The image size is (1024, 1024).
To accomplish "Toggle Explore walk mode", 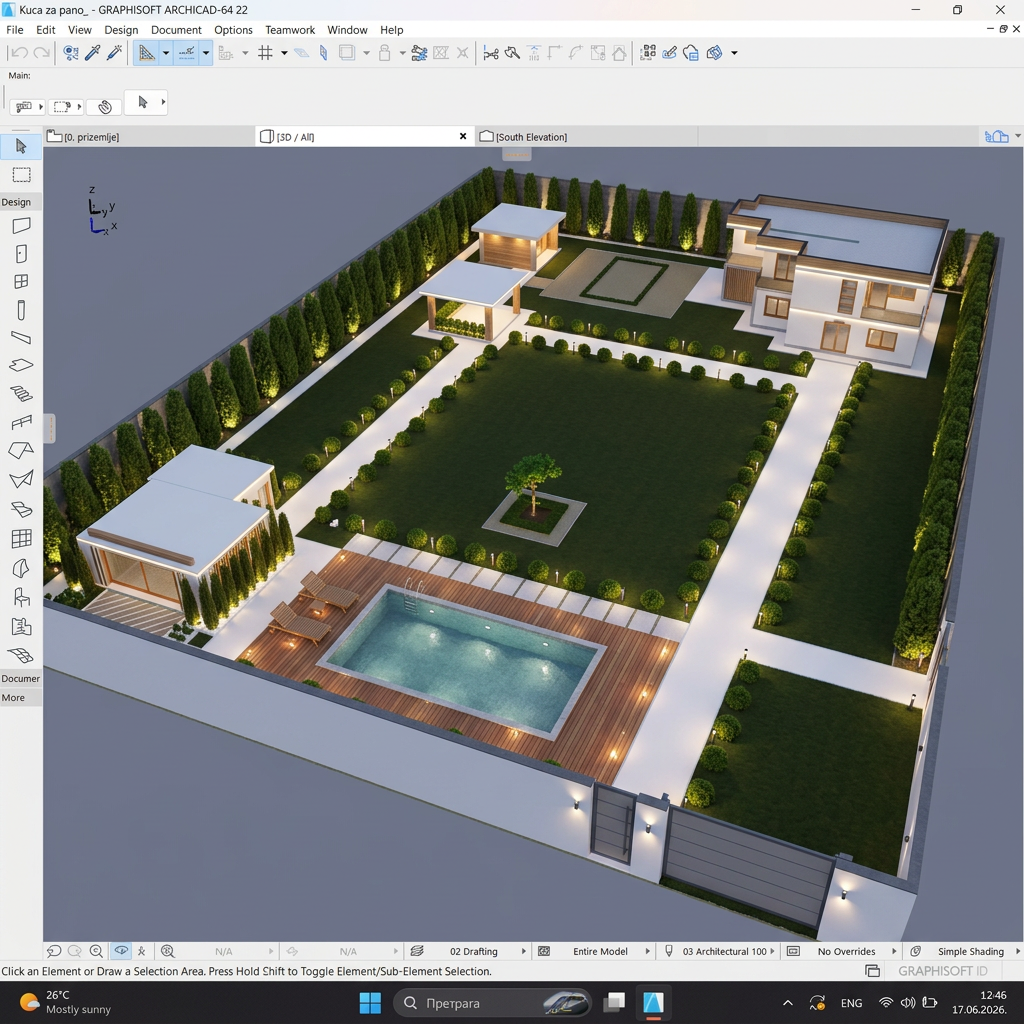I will coord(141,952).
